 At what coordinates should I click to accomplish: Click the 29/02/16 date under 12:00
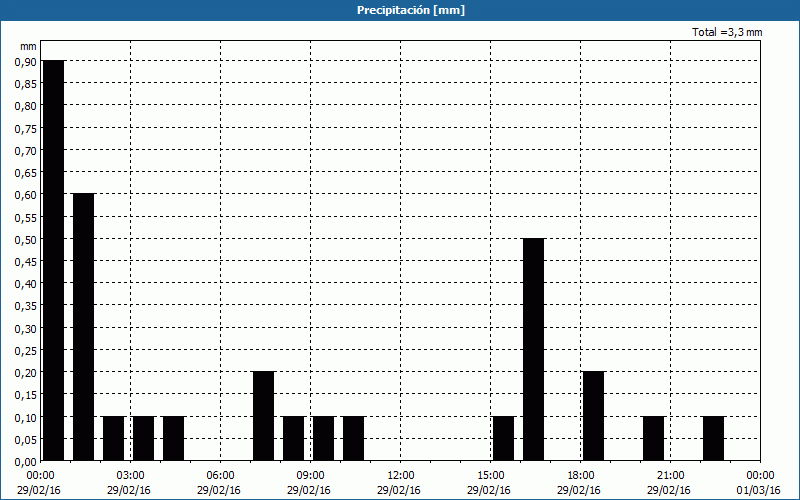tap(399, 490)
